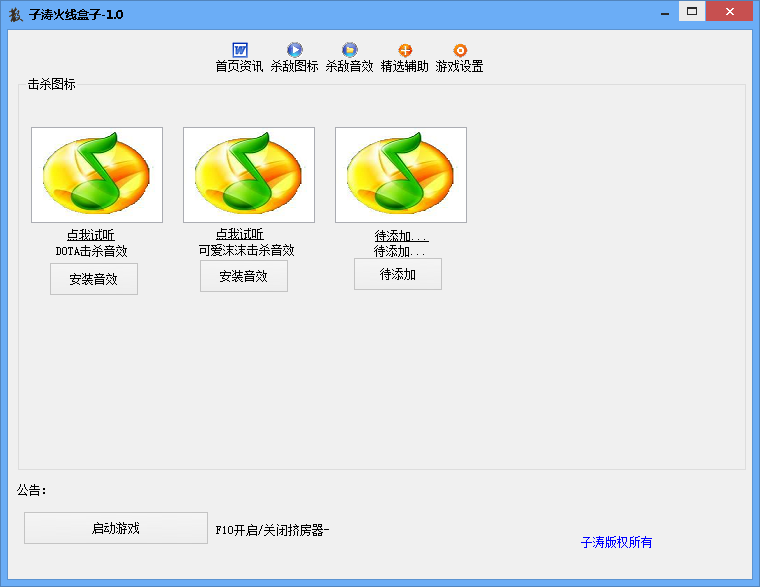Click the app icon in title bar
The image size is (760, 587).
coord(15,14)
